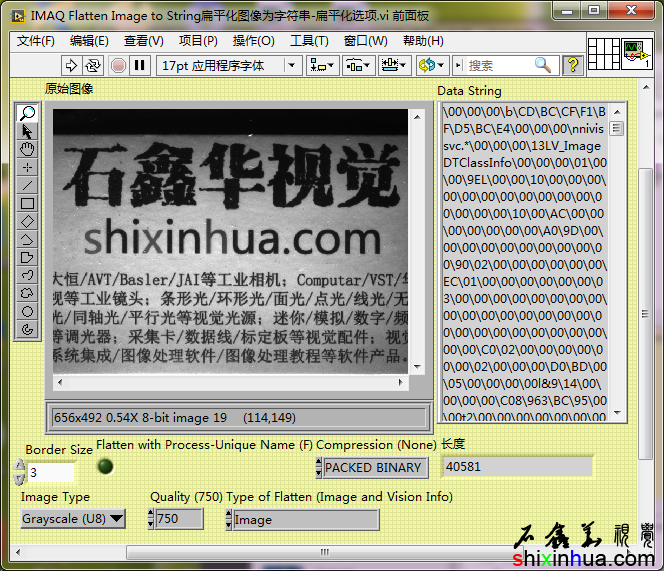Start Run Continuously mode
Image resolution: width=664 pixels, height=571 pixels.
[x=94, y=65]
